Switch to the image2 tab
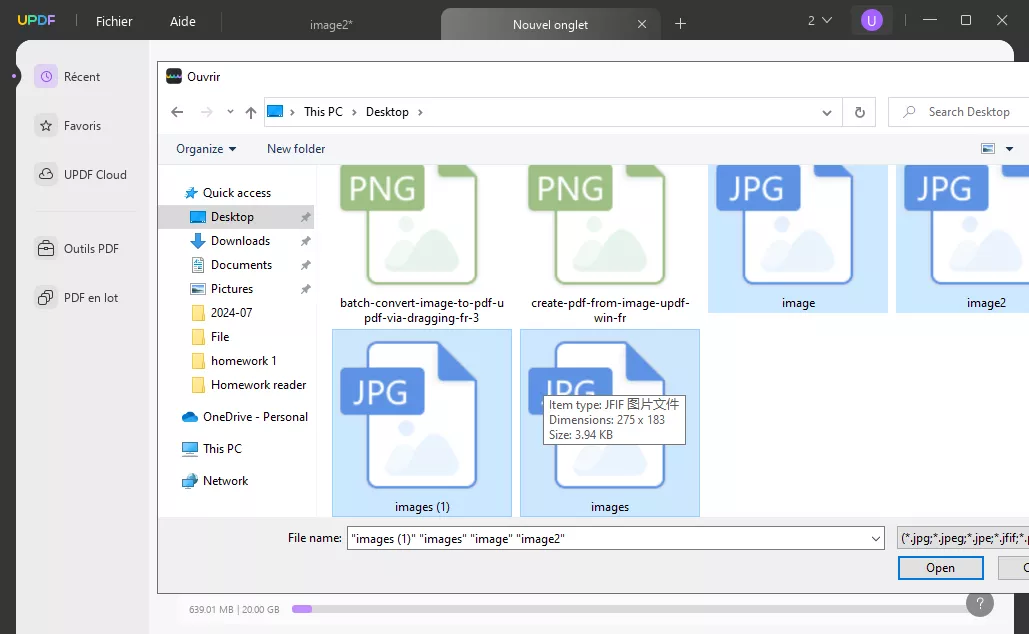1029x634 pixels. pyautogui.click(x=331, y=24)
